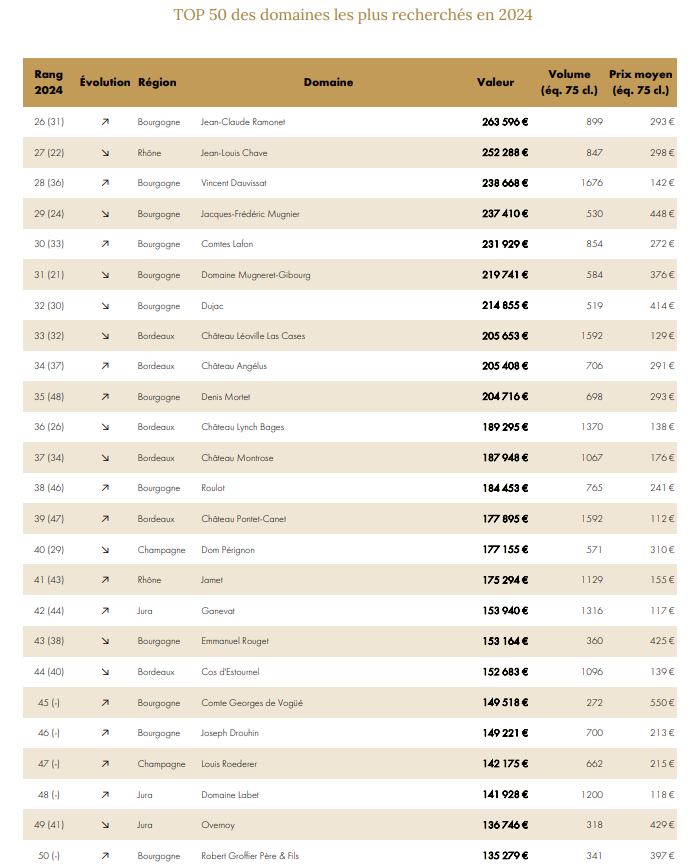Click the down arrow in Domaine Mugneret-Gibourg row
The image size is (700, 868).
point(105,275)
